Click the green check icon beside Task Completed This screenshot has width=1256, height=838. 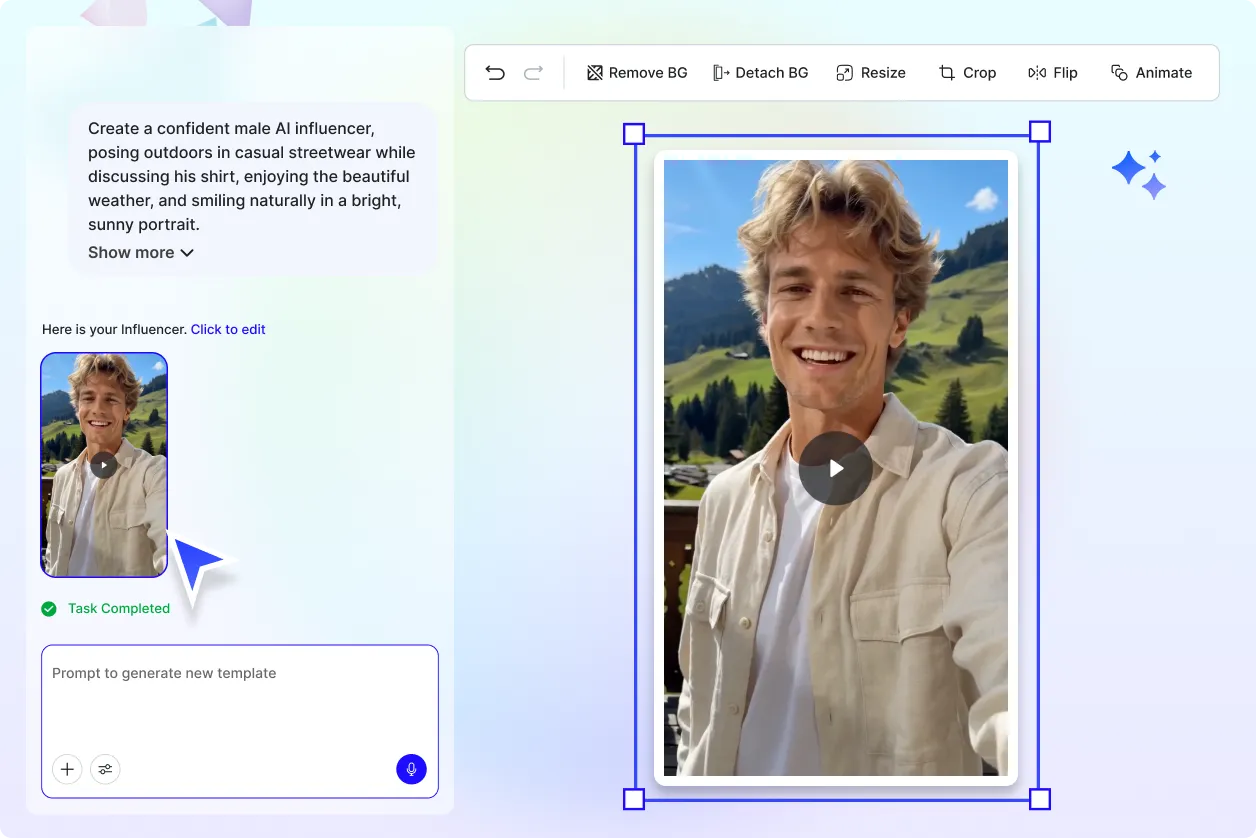coord(49,608)
